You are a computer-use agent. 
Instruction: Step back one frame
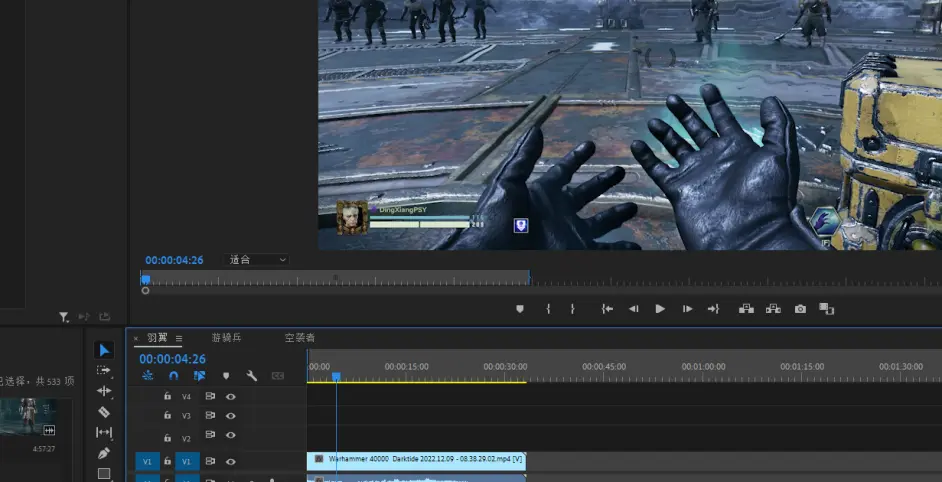634,309
